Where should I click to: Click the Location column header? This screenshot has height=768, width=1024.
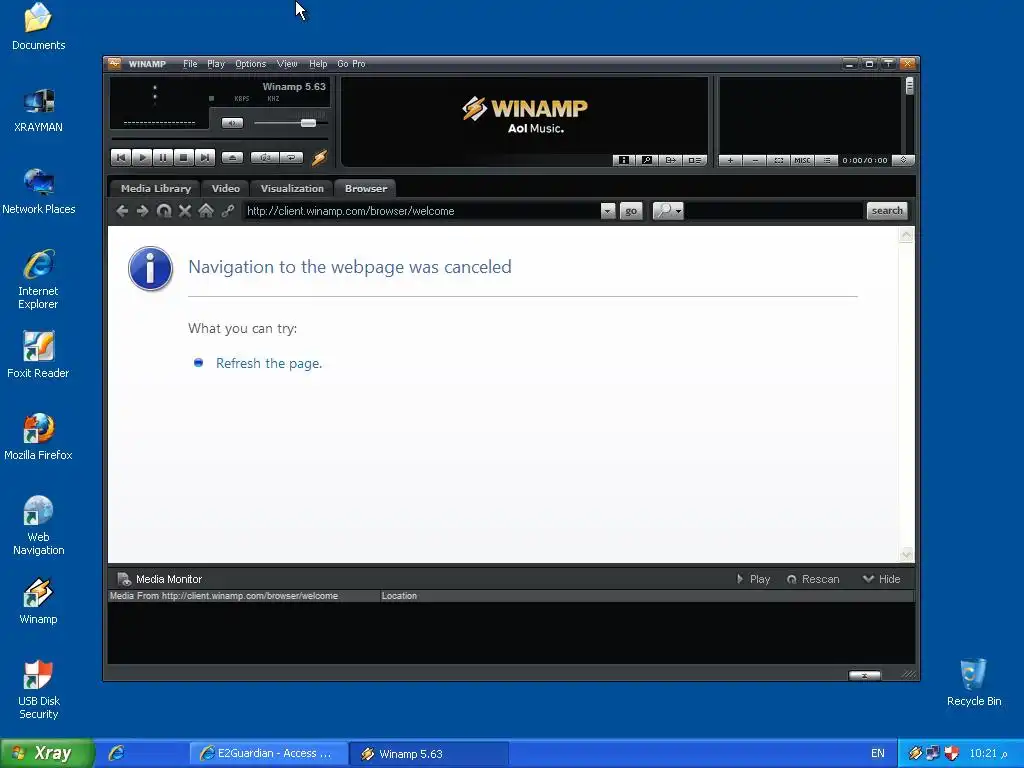[x=647, y=596]
